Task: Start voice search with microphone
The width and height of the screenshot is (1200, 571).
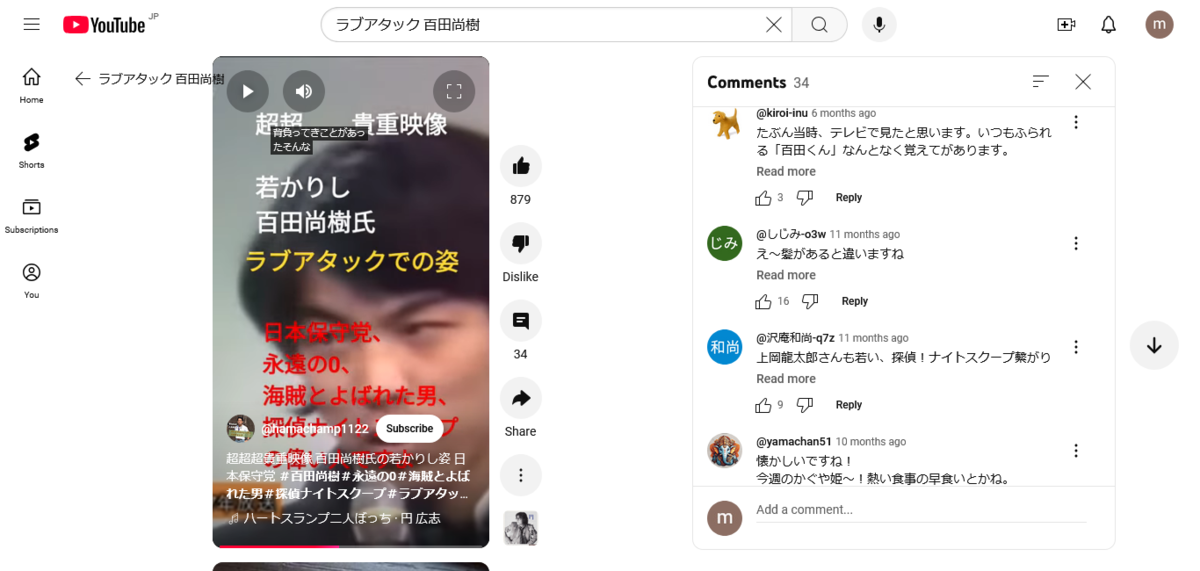Action: 879,25
